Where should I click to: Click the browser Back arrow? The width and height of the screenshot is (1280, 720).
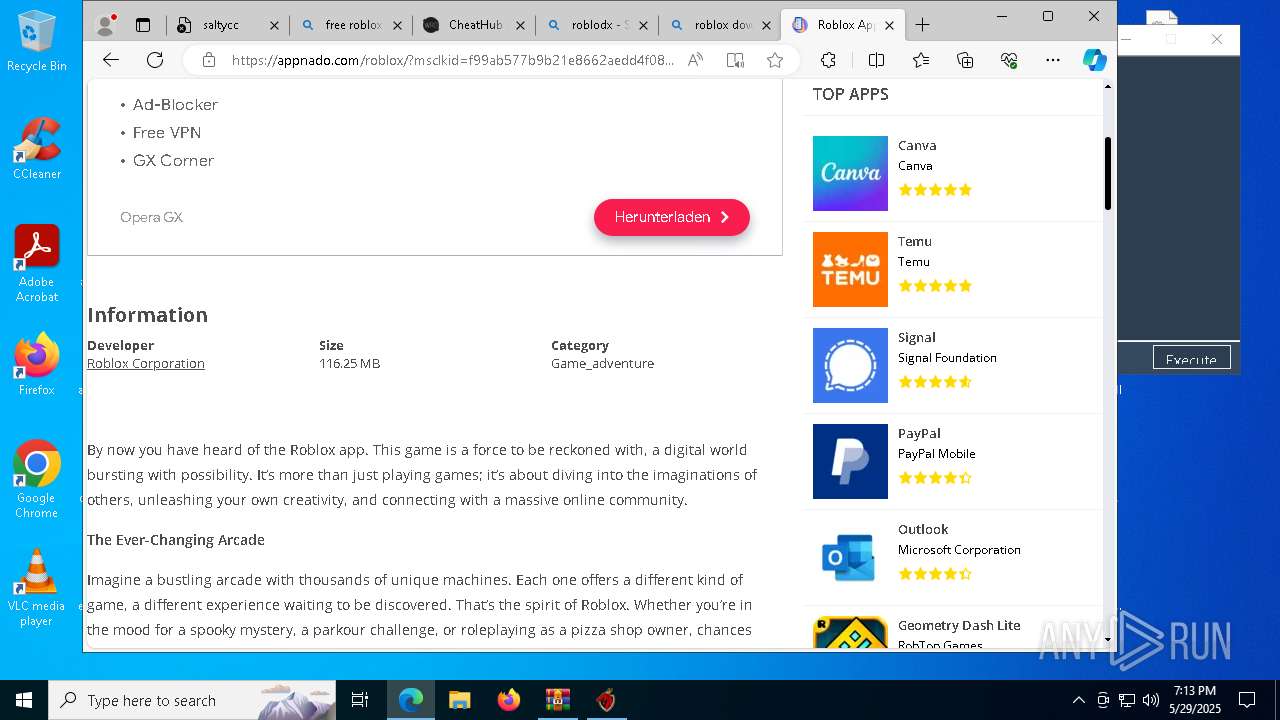click(111, 60)
